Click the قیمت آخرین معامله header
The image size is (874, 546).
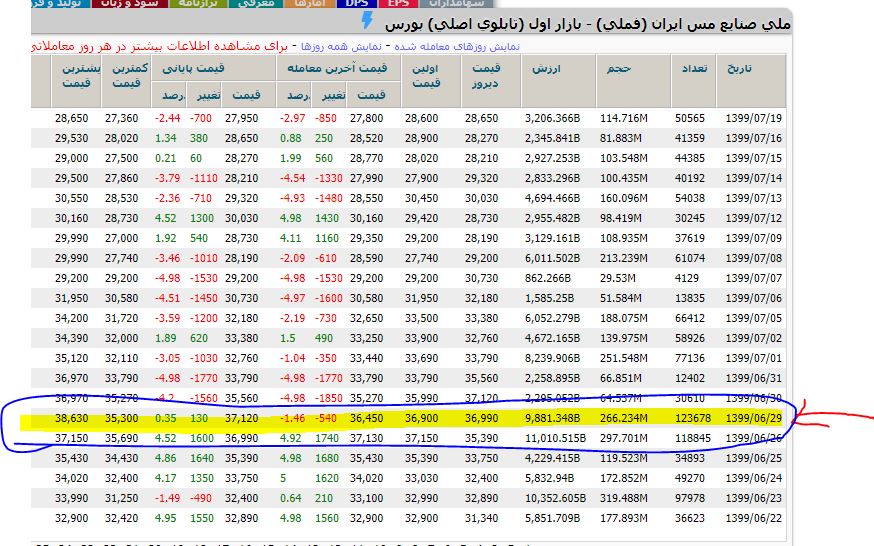pyautogui.click(x=337, y=68)
